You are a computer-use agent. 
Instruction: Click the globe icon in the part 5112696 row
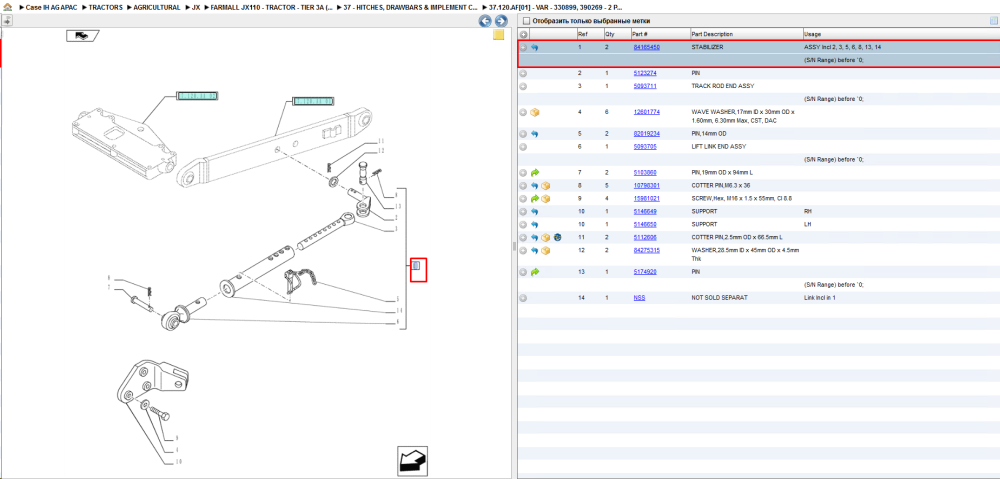pos(557,237)
